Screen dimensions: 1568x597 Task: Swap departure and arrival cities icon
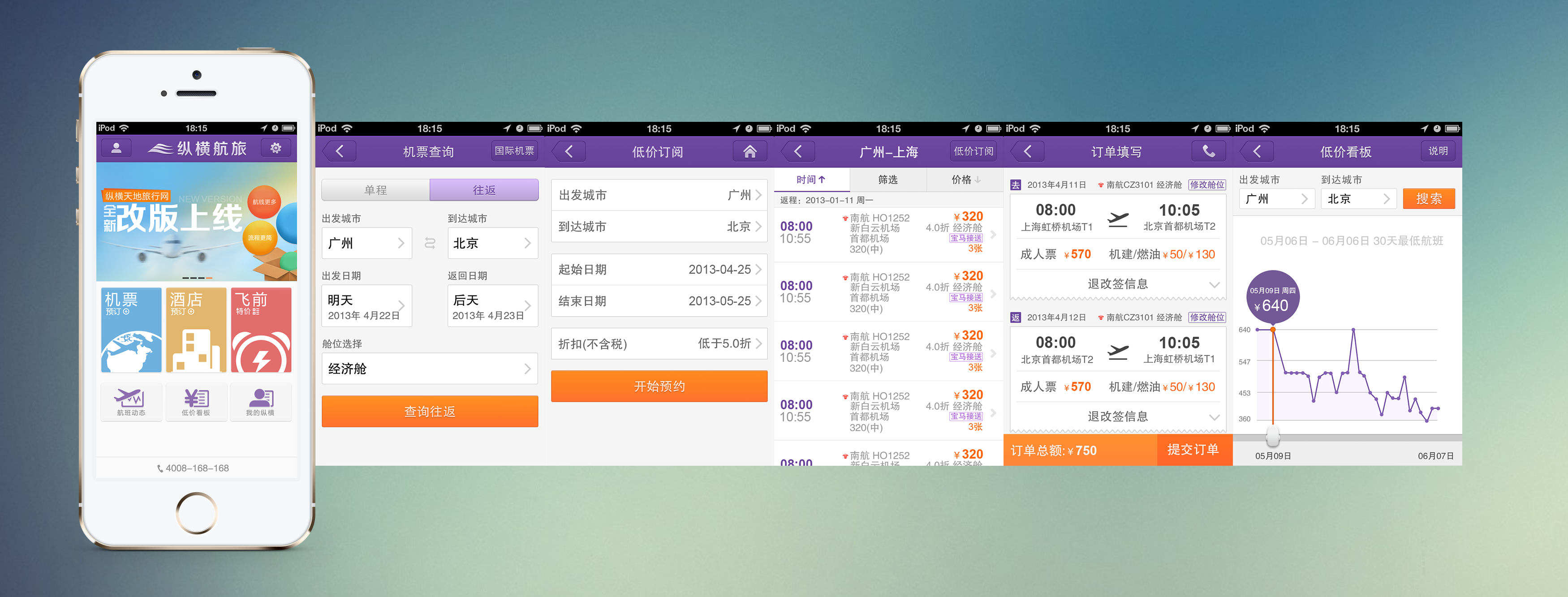[430, 243]
